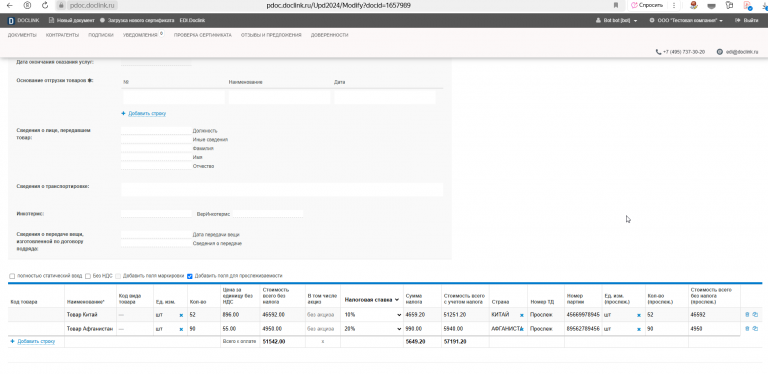Image resolution: width=768 pixels, height=374 pixels.
Task: Toggle полностью статический ввод checkbox
Action: click(x=12, y=276)
